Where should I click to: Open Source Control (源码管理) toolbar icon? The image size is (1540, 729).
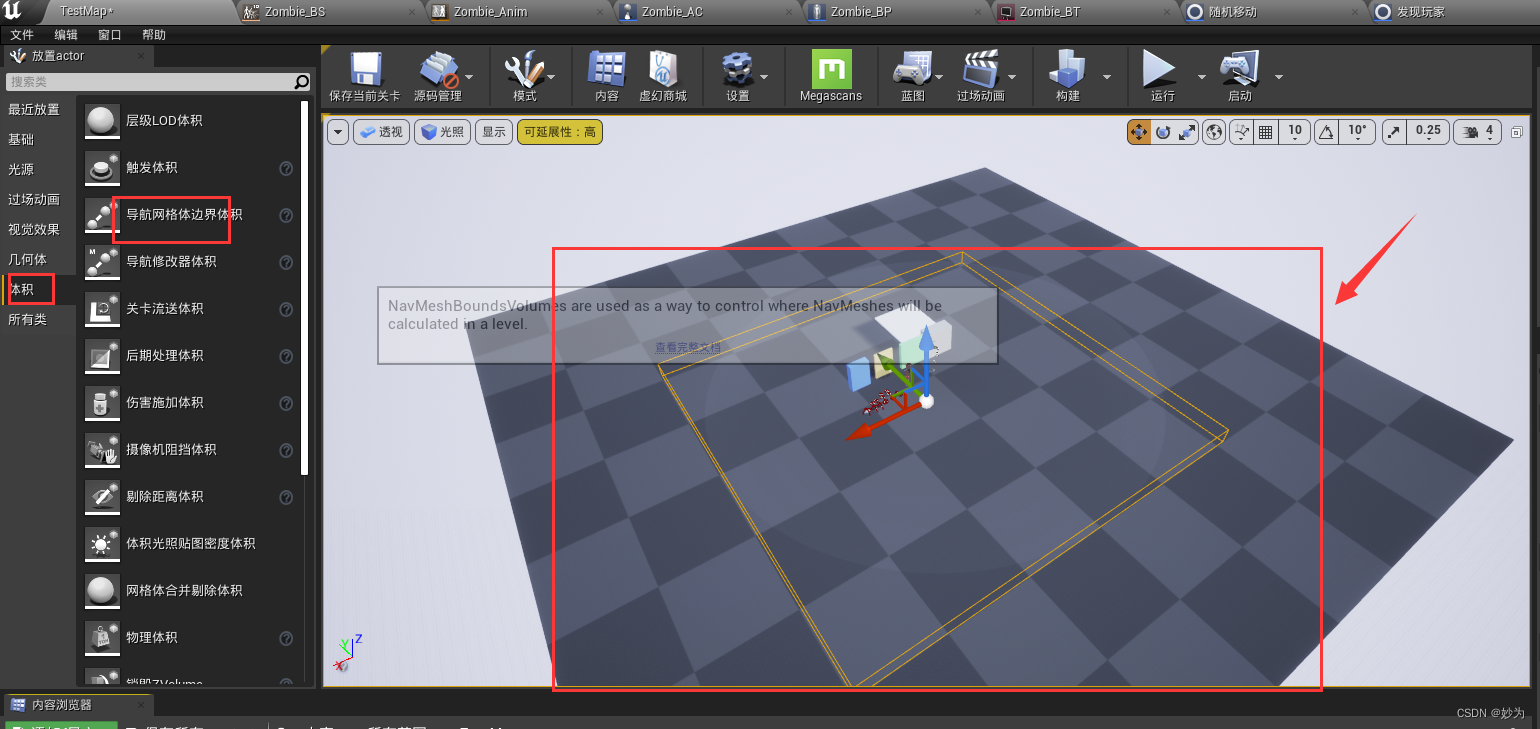(437, 71)
